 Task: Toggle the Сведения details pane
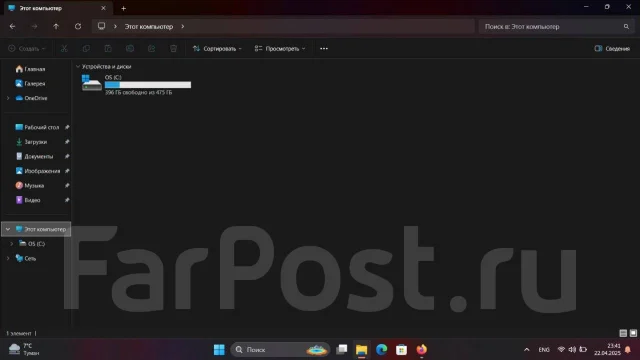pyautogui.click(x=612, y=49)
